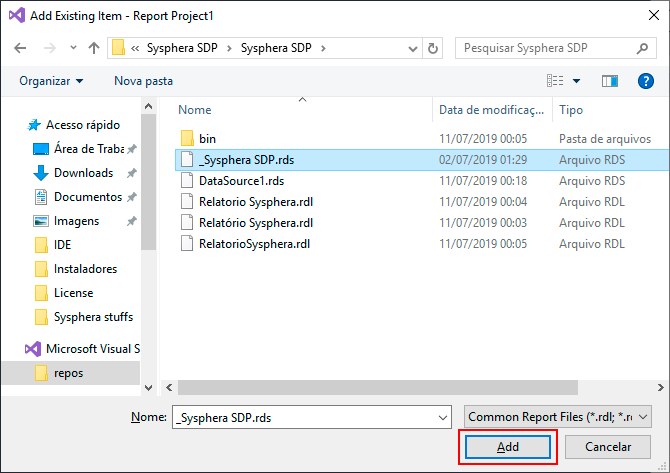Viewport: 670px width, 473px height.
Task: Change the view layout icon
Action: [x=555, y=81]
